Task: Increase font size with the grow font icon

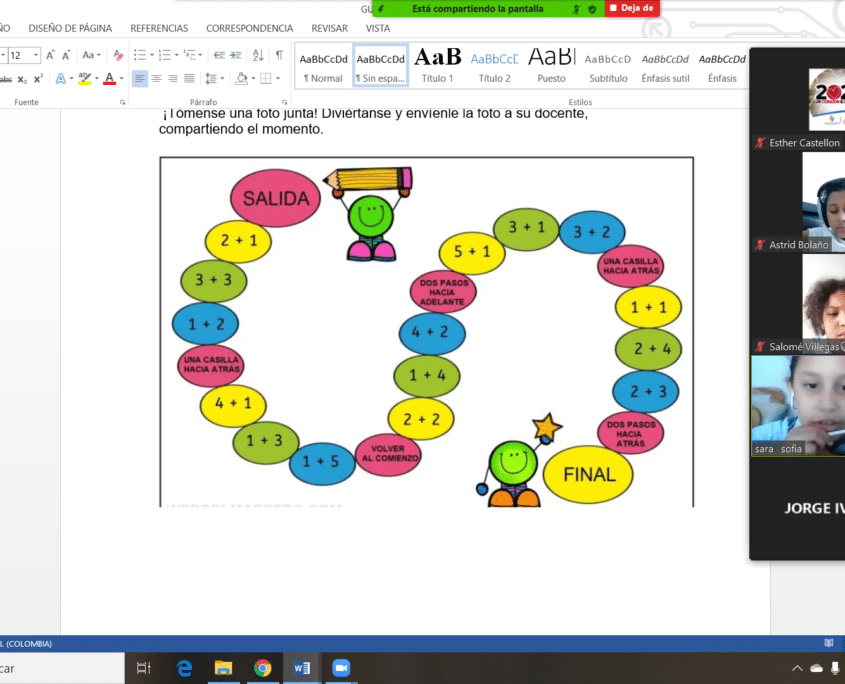Action: pyautogui.click(x=50, y=55)
